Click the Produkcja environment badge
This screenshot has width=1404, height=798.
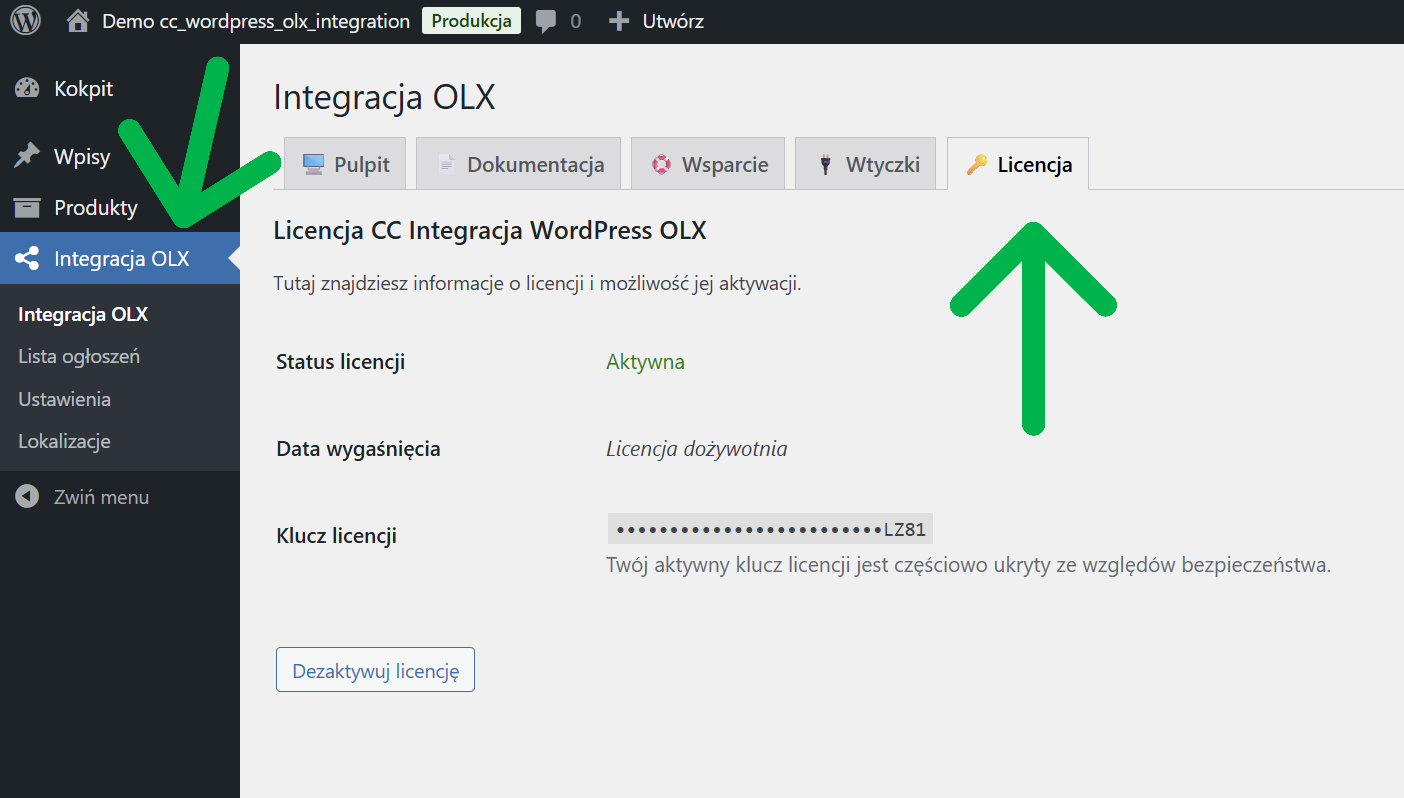[471, 21]
